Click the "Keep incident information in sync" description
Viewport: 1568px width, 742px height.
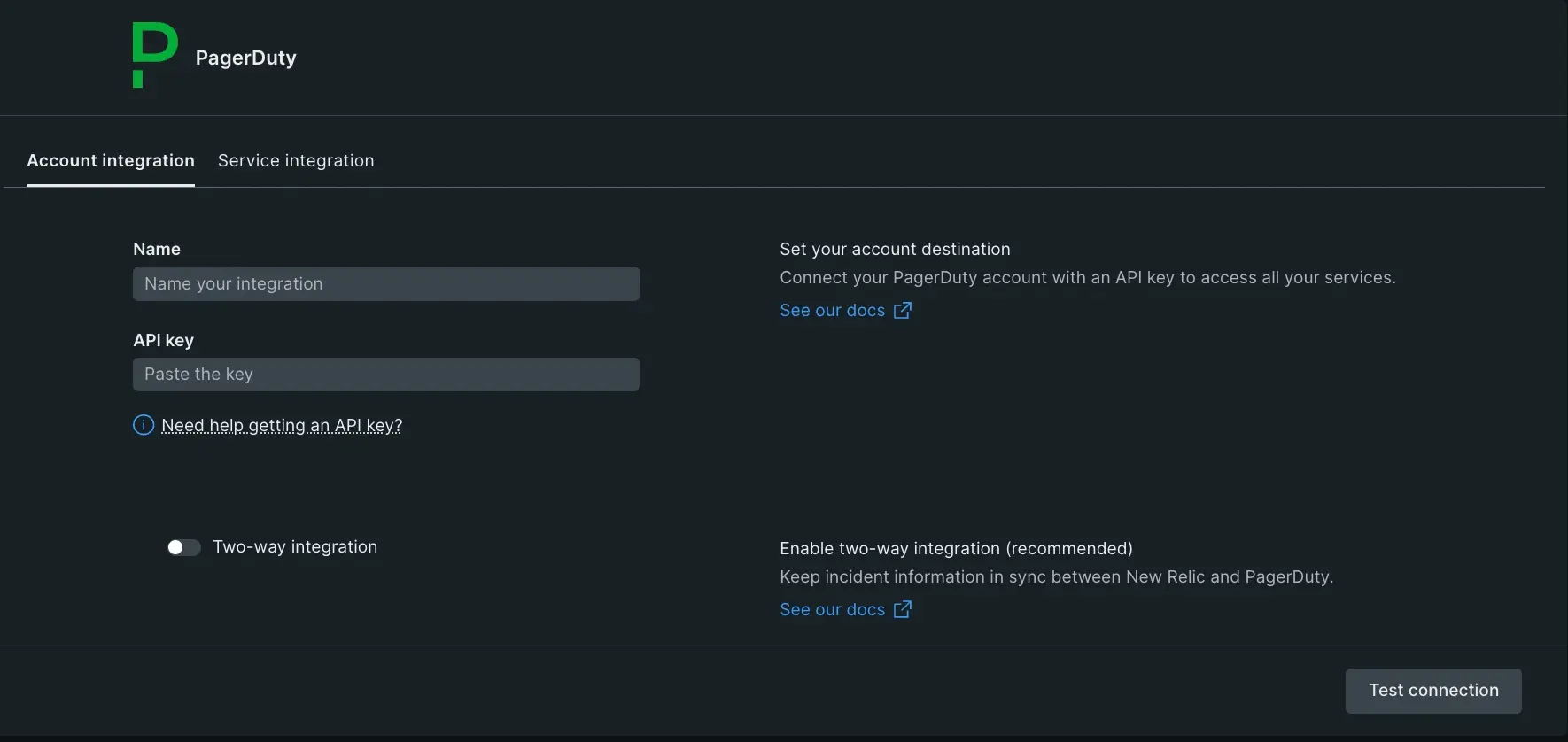1056,577
